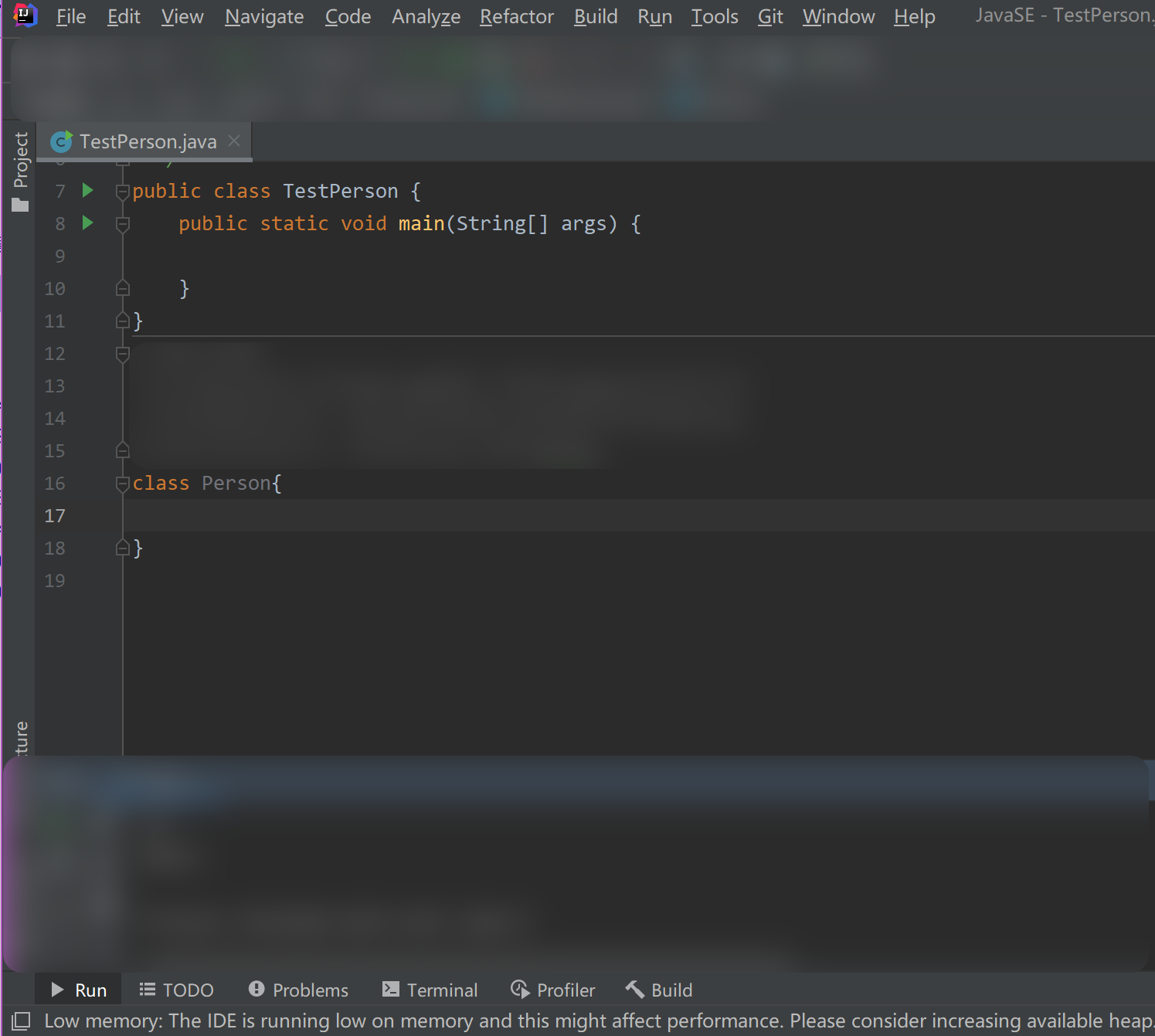Open the Terminal tool window
The width and height of the screenshot is (1155, 1036).
tap(430, 990)
